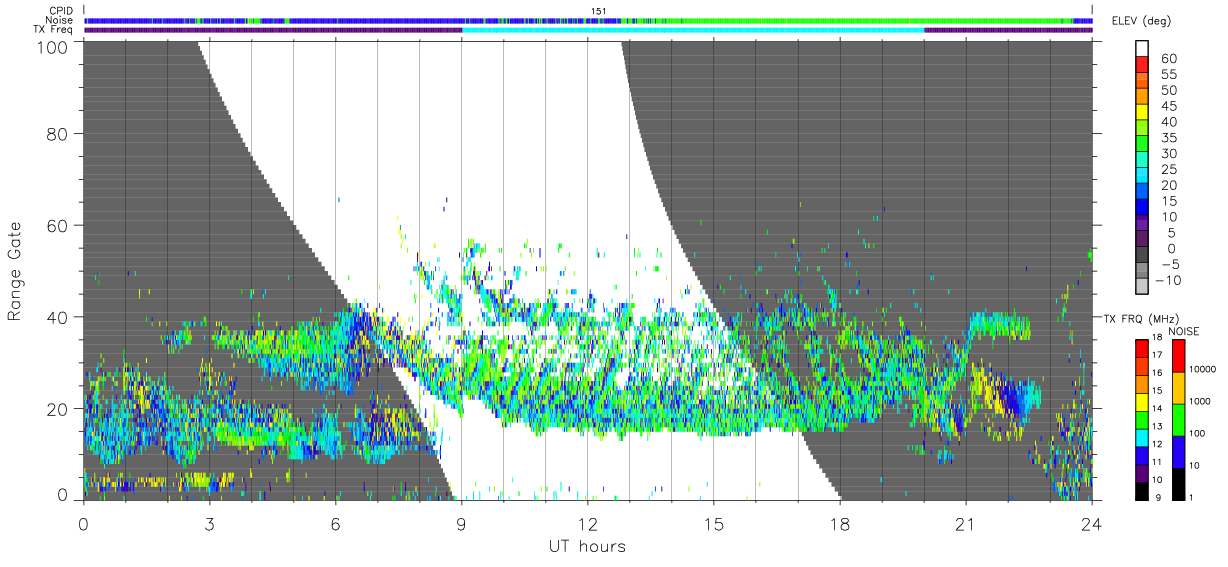Click the 60 label on ELEV colorbar
Image resolution: width=1228 pixels, height=567 pixels.
tap(1168, 59)
